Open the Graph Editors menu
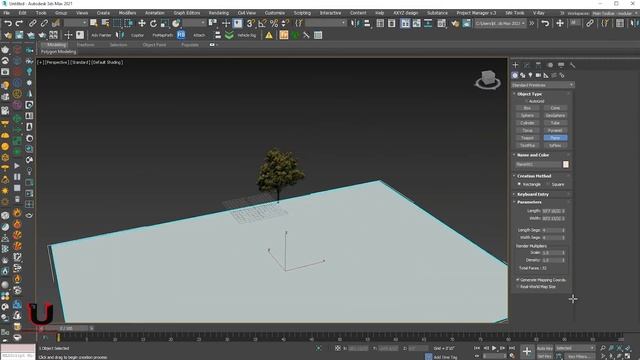The image size is (640, 360). point(187,13)
